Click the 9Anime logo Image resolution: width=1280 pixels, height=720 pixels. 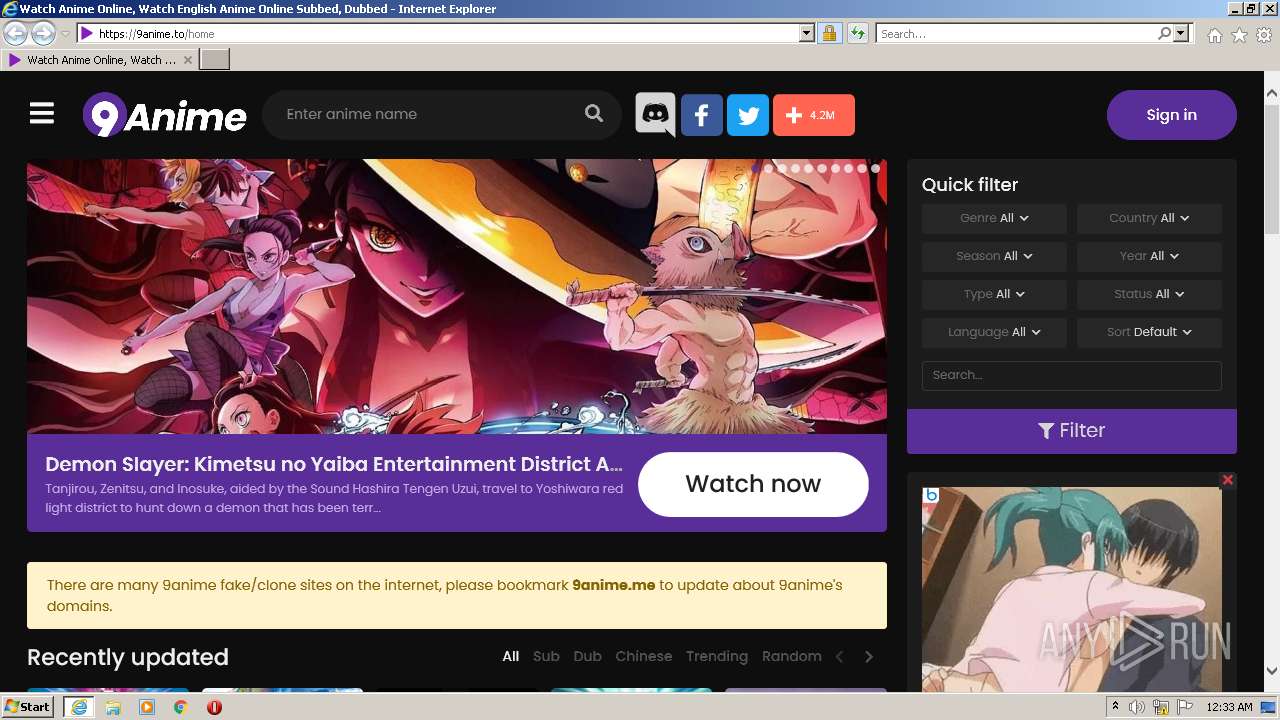(165, 116)
